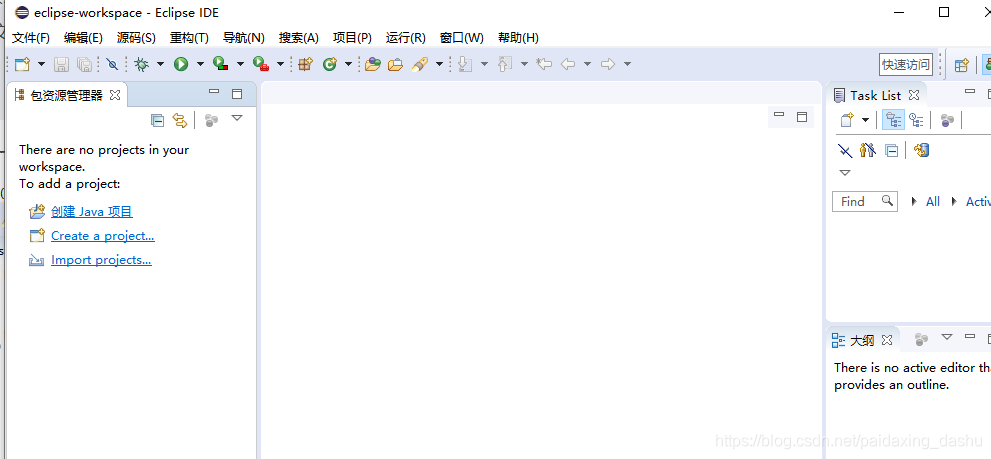Image resolution: width=991 pixels, height=459 pixels.
Task: Click the Open Task folder icon
Action: [396, 64]
